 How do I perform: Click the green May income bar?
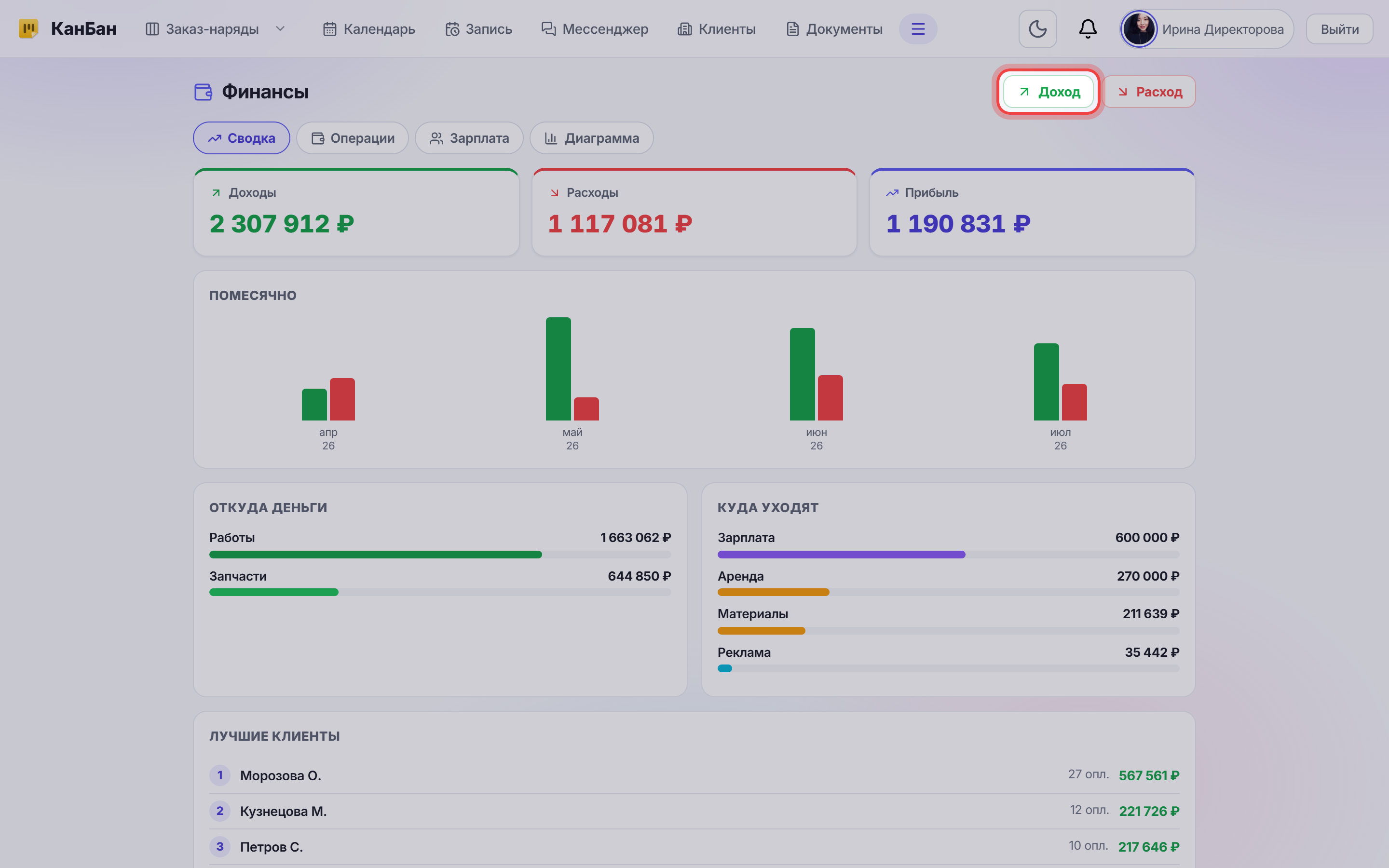point(558,368)
